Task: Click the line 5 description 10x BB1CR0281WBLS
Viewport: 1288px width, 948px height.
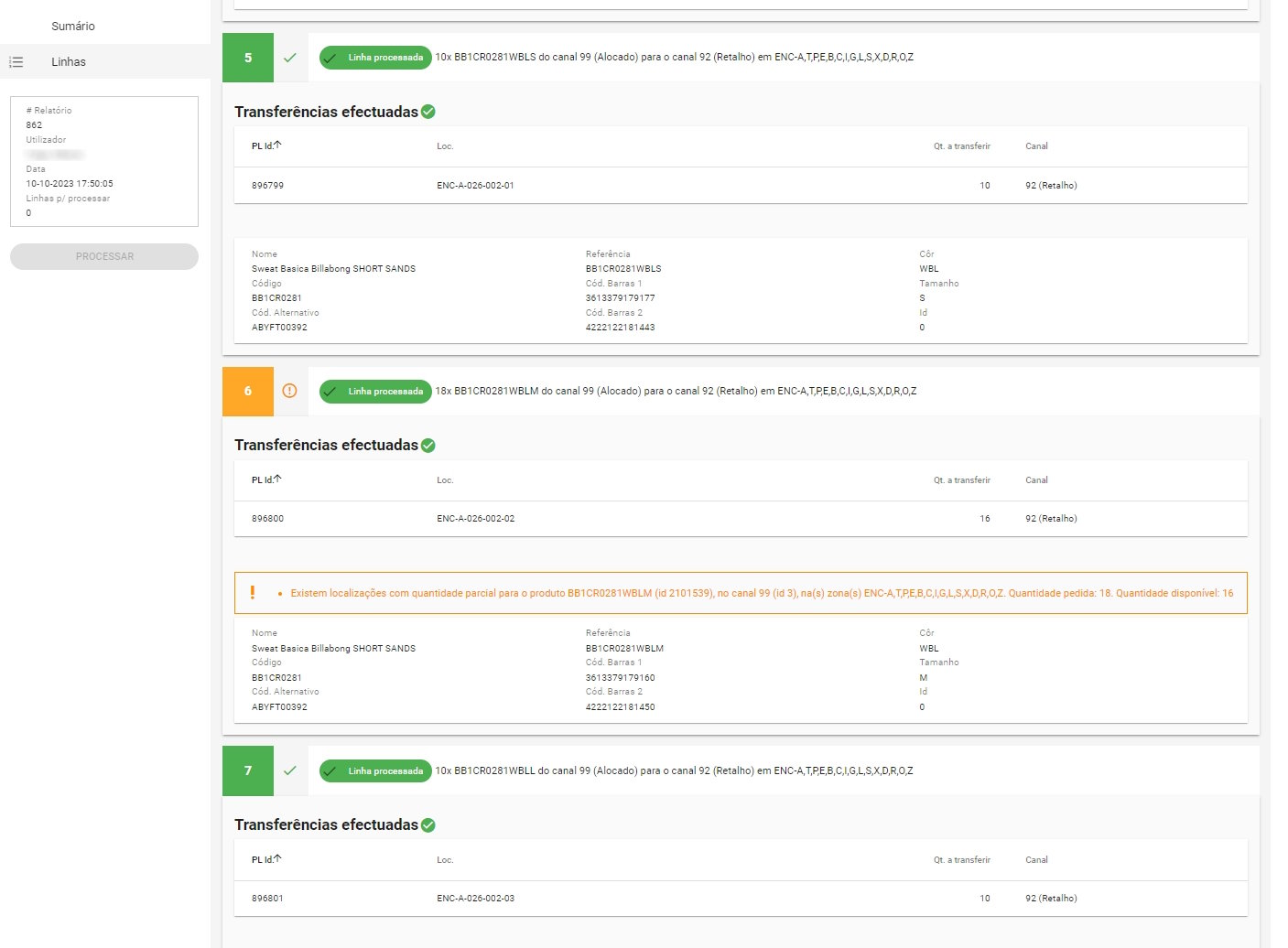Action: tap(674, 57)
